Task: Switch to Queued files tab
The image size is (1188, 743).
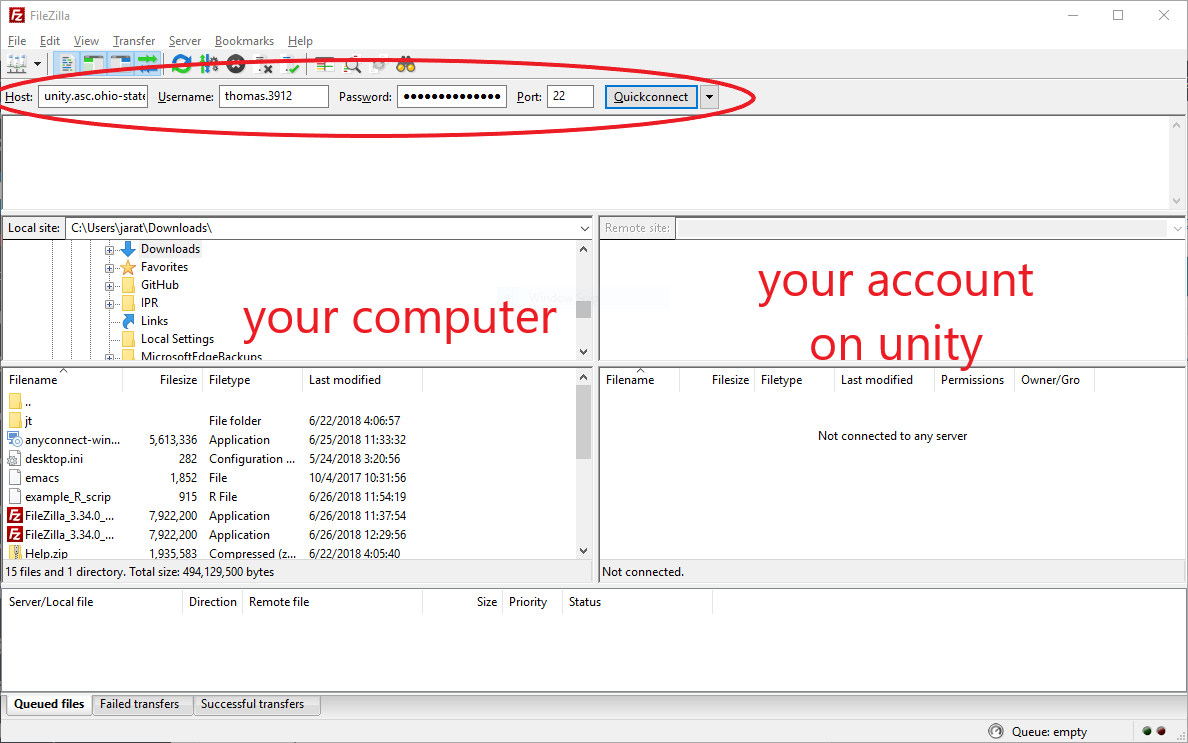Action: click(x=49, y=704)
